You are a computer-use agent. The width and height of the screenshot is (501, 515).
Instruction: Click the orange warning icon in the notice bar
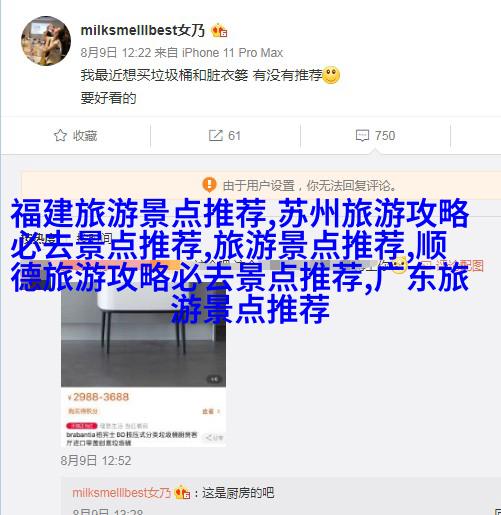tap(209, 184)
